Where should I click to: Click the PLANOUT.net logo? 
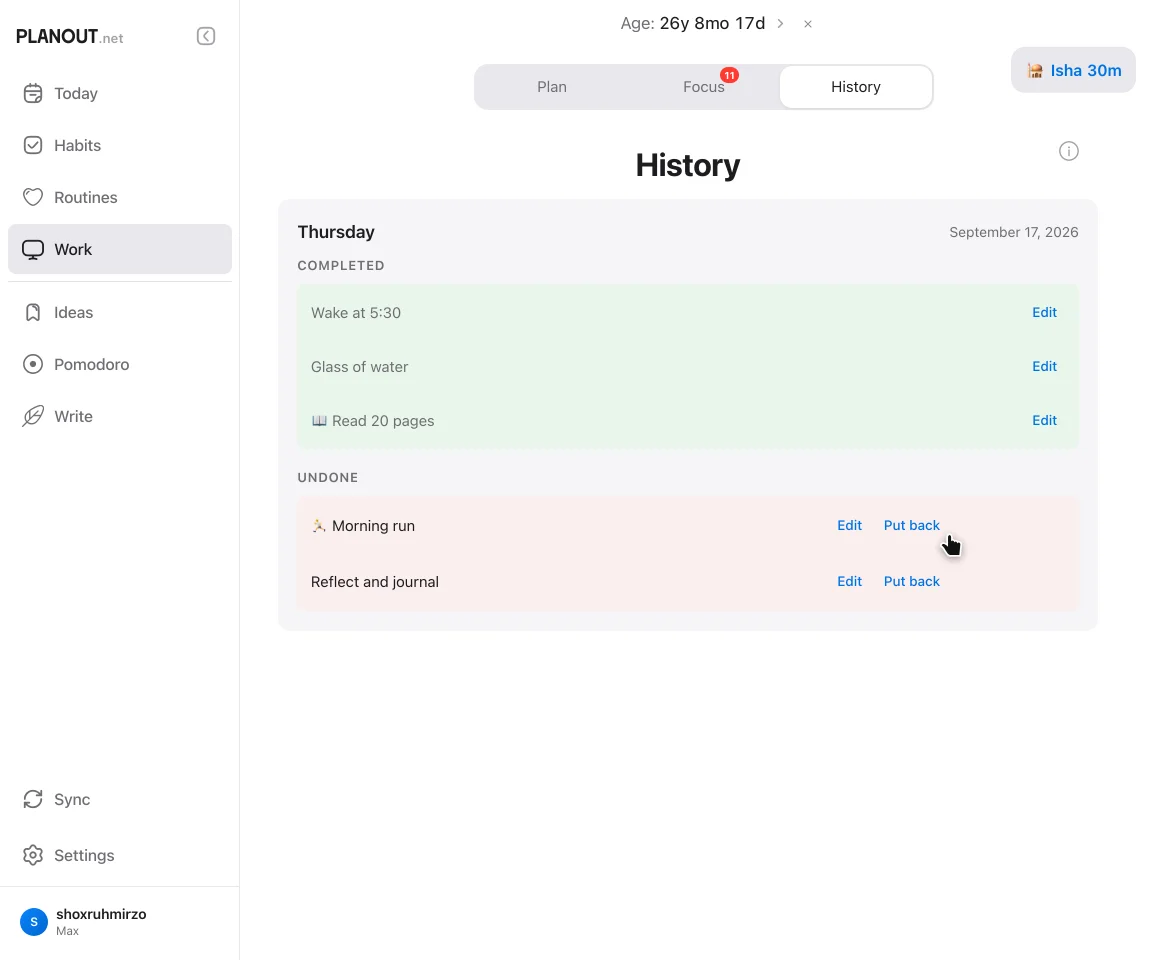70,37
